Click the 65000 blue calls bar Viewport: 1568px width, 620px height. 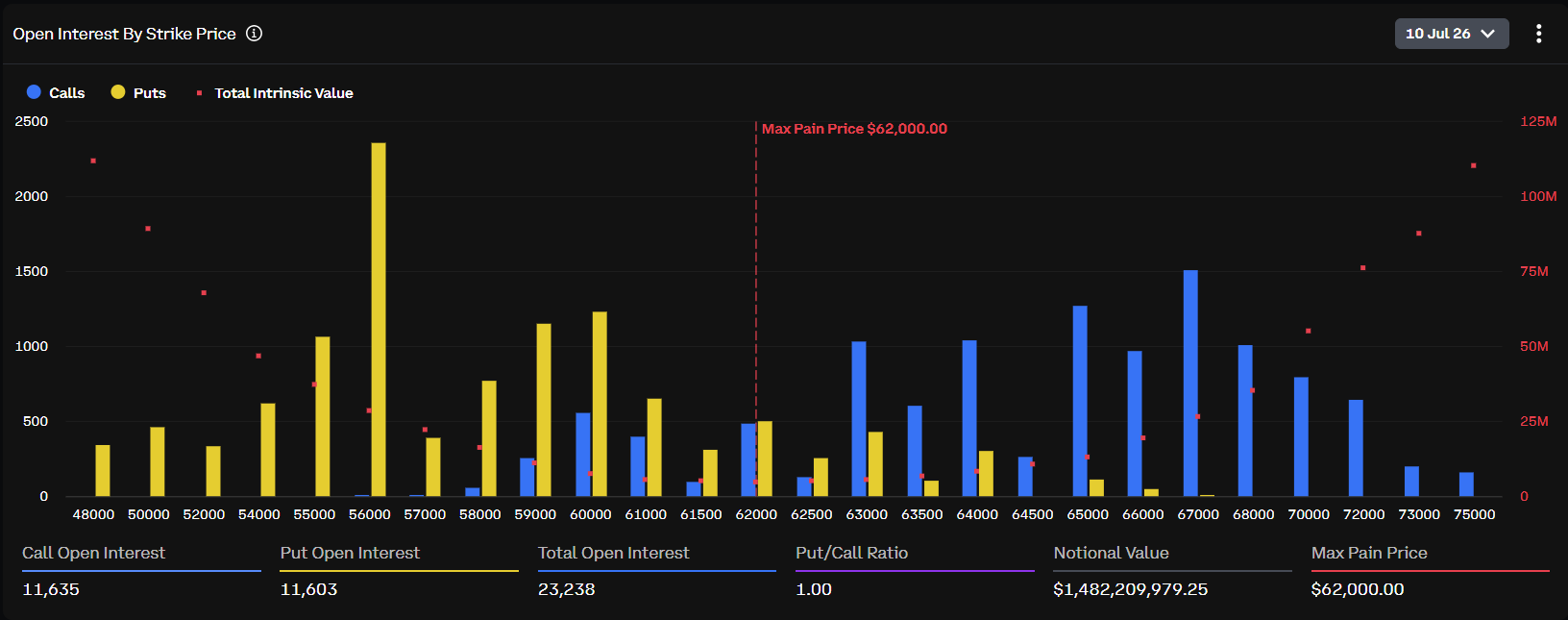[x=1080, y=401]
